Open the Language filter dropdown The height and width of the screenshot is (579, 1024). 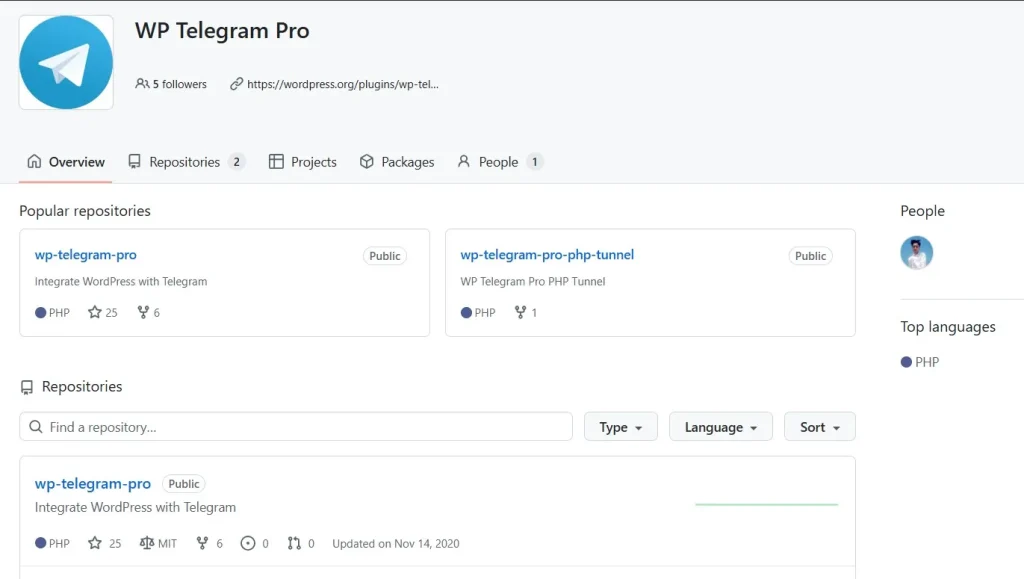click(x=720, y=427)
